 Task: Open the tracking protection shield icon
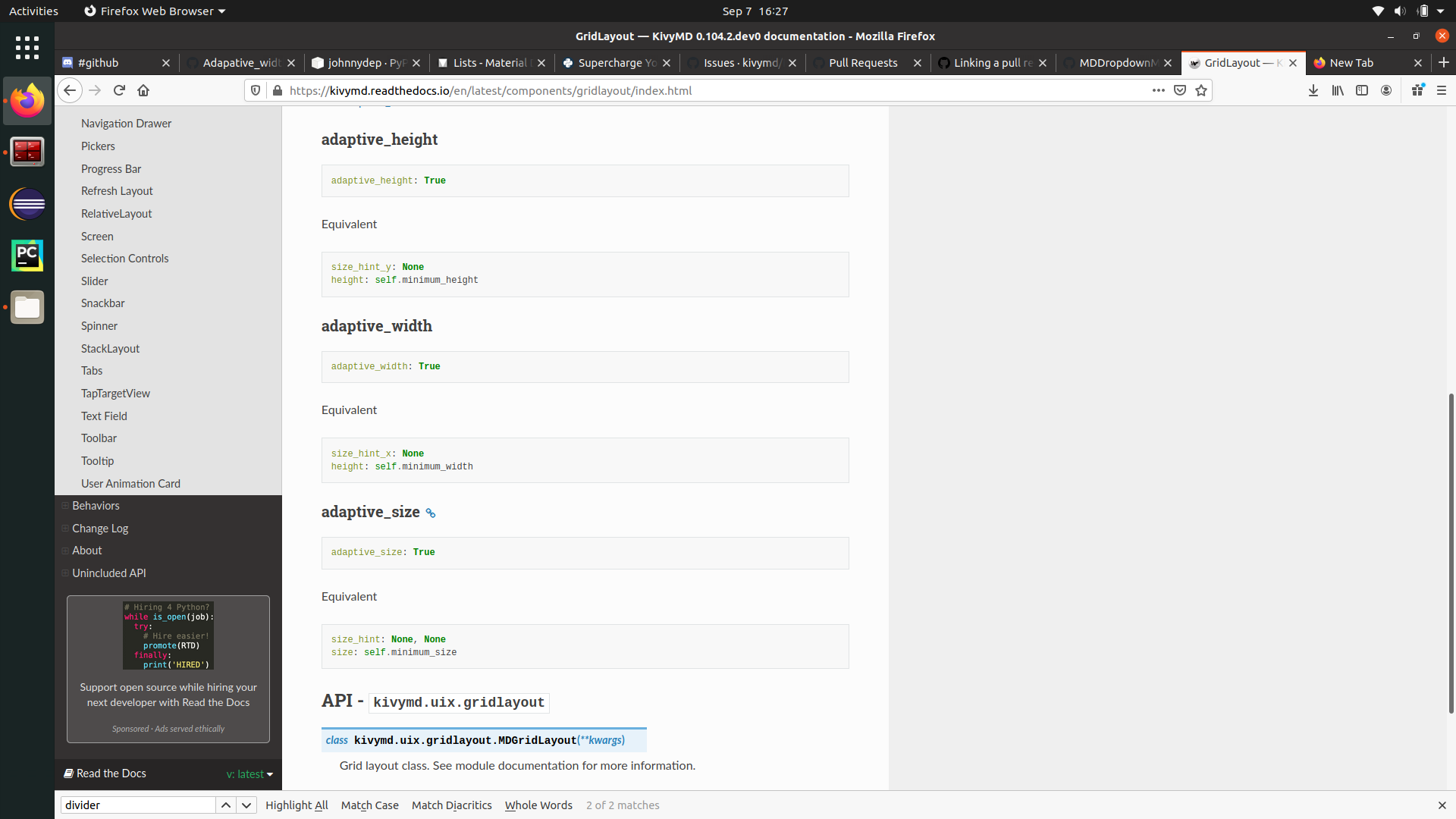(256, 90)
